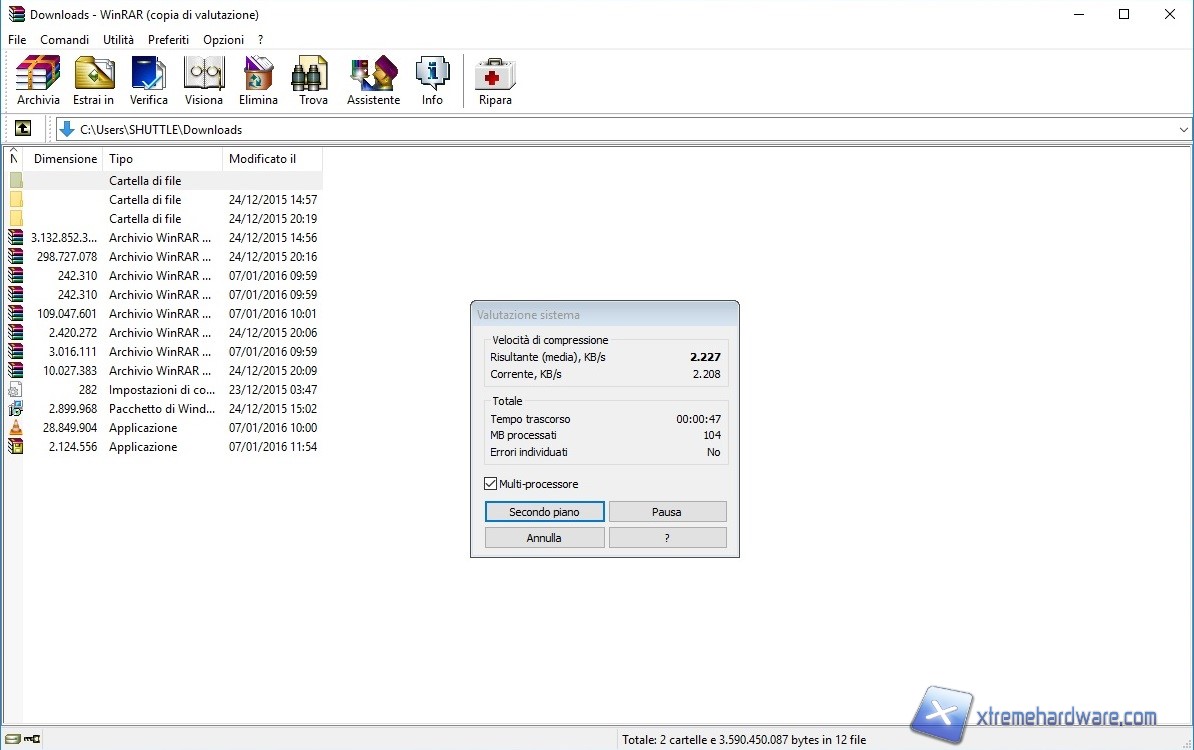The image size is (1194, 750).
Task: Open the Comandi menu
Action: (x=64, y=39)
